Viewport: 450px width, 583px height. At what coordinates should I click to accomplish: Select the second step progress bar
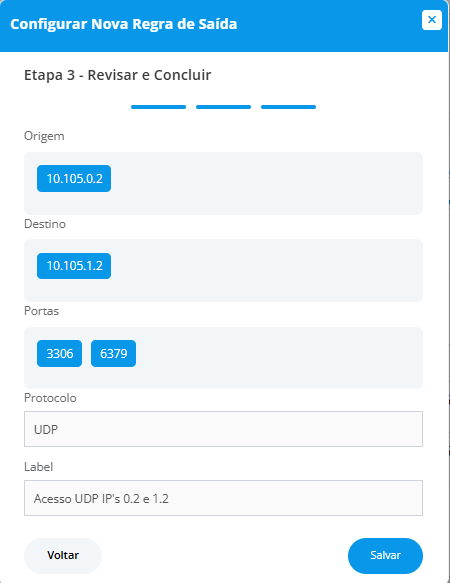[224, 107]
